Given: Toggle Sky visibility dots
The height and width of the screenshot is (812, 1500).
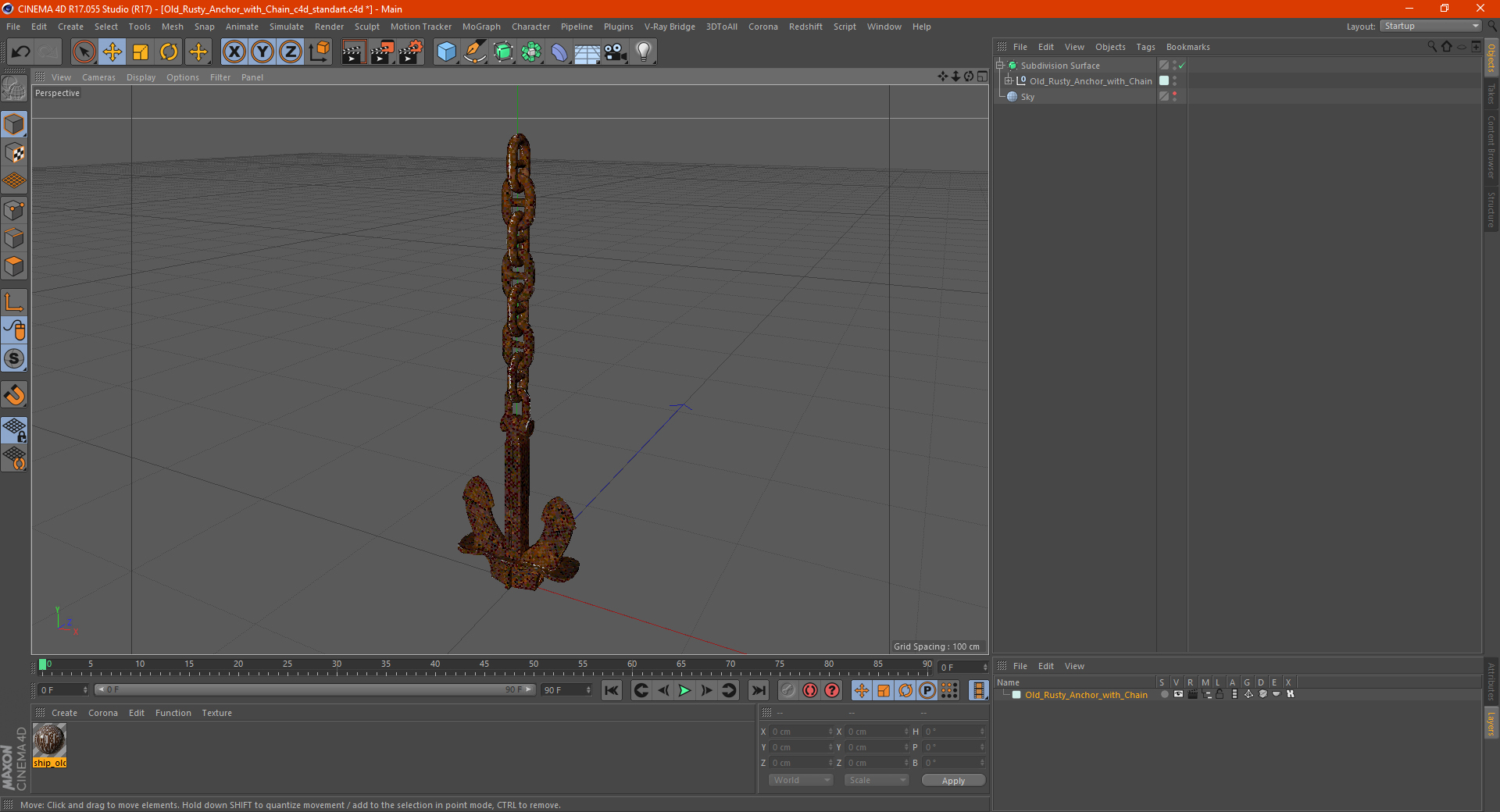Looking at the screenshot, I should pos(1174,96).
